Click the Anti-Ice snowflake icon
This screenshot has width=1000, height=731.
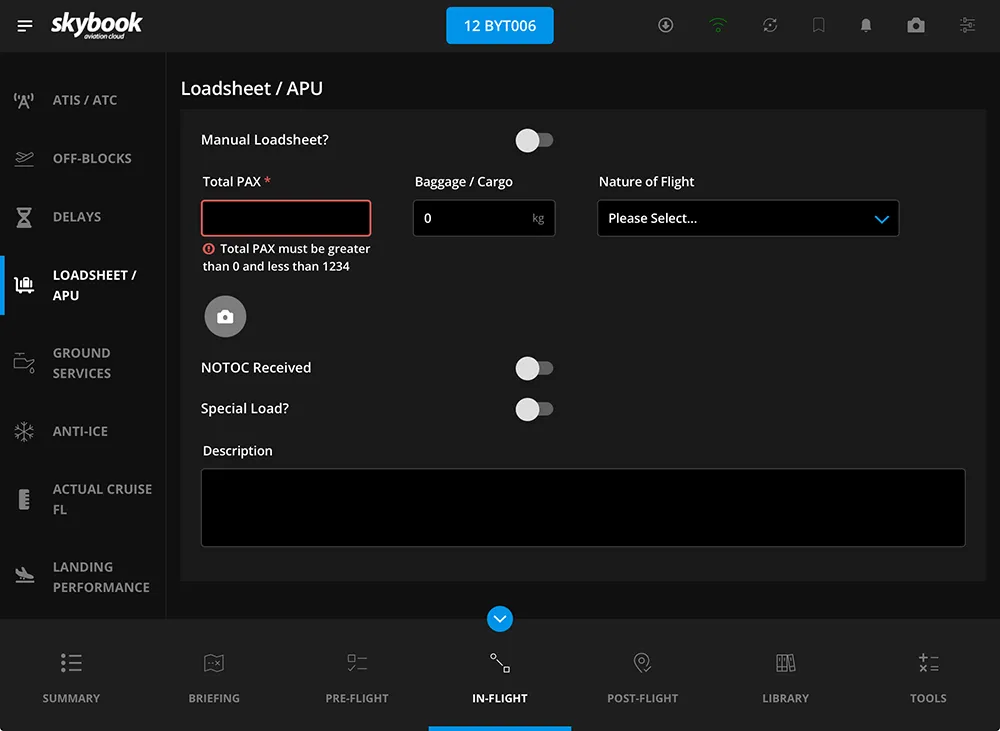click(24, 431)
